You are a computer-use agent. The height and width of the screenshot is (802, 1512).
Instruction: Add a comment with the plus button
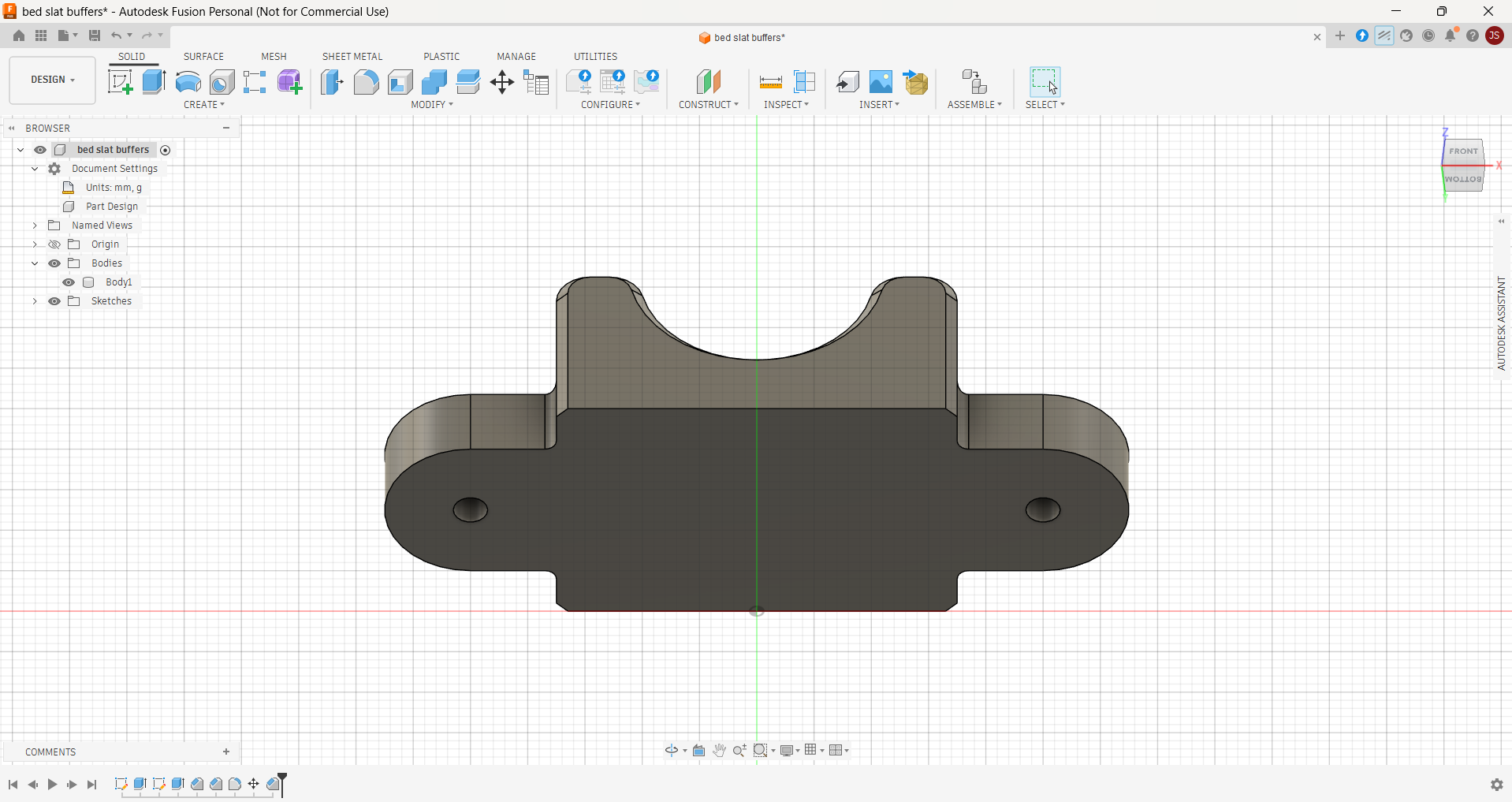(x=226, y=752)
